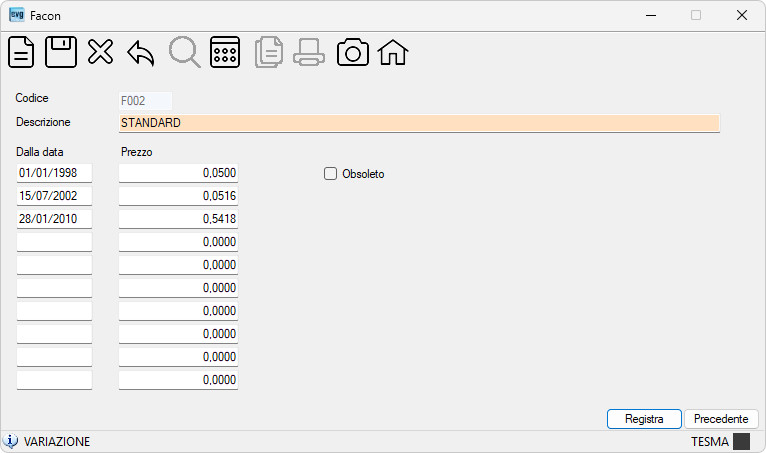Click the dark square next to TESMA
The image size is (766, 453).
pos(742,441)
